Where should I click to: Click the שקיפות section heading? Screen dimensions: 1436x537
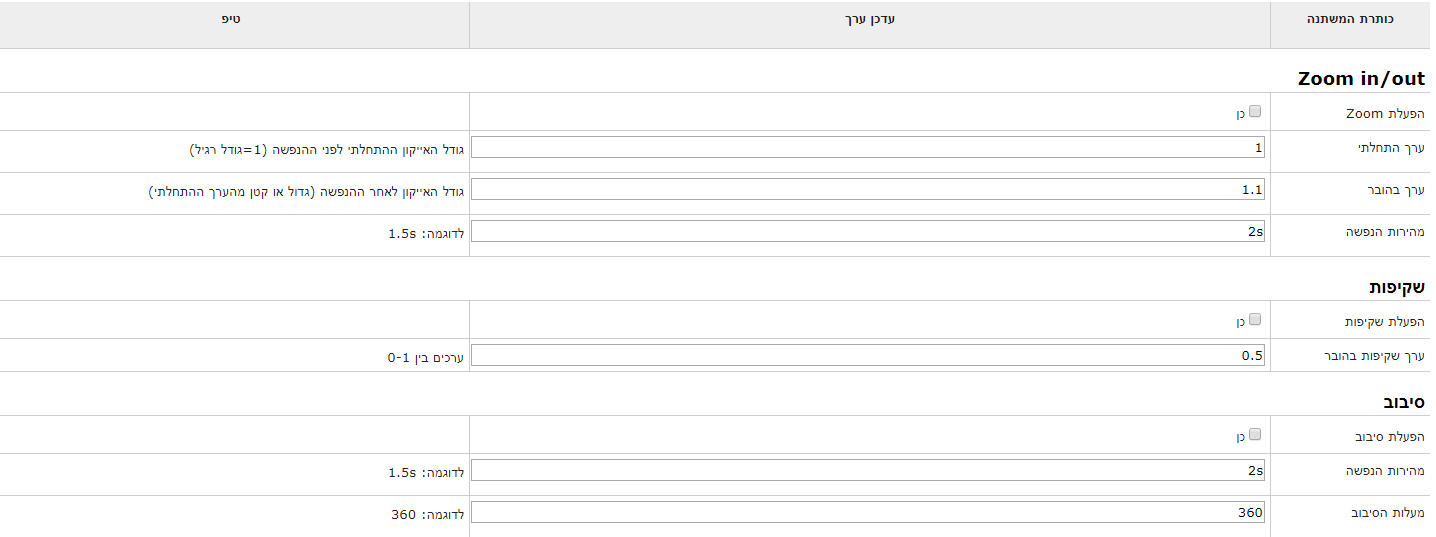1397,287
